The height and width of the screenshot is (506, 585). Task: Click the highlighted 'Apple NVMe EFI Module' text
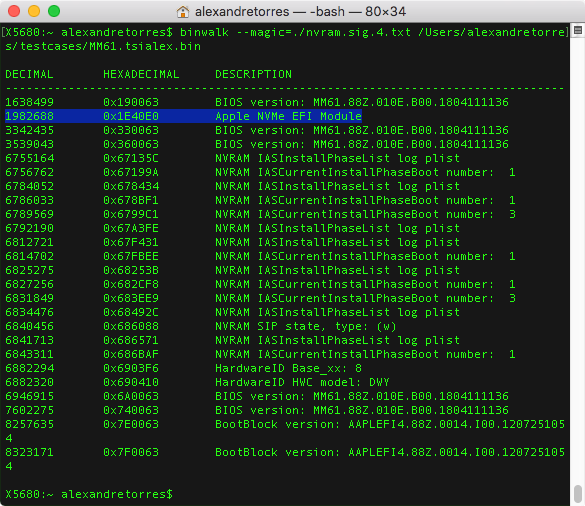288,116
